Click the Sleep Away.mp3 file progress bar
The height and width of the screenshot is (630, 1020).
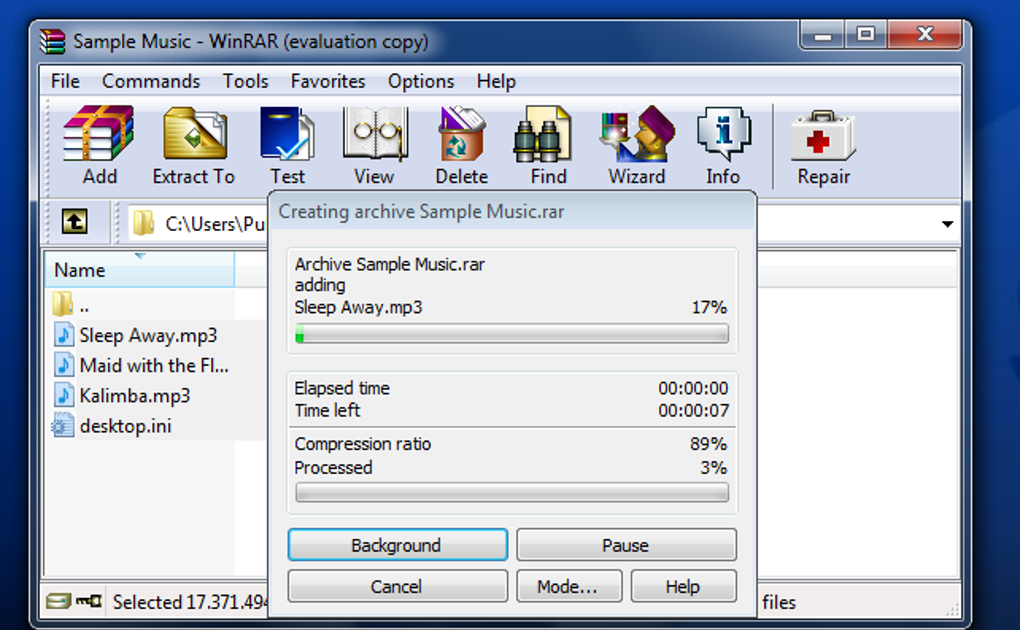(512, 334)
